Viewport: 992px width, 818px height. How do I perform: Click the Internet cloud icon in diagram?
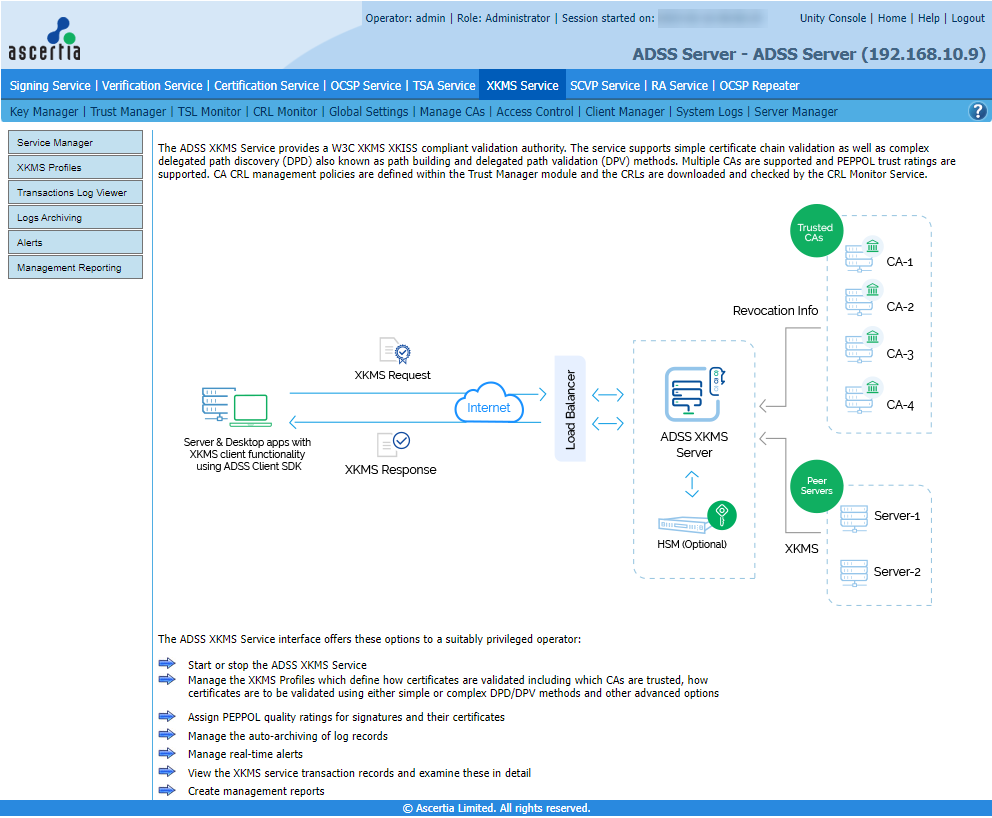[x=488, y=406]
